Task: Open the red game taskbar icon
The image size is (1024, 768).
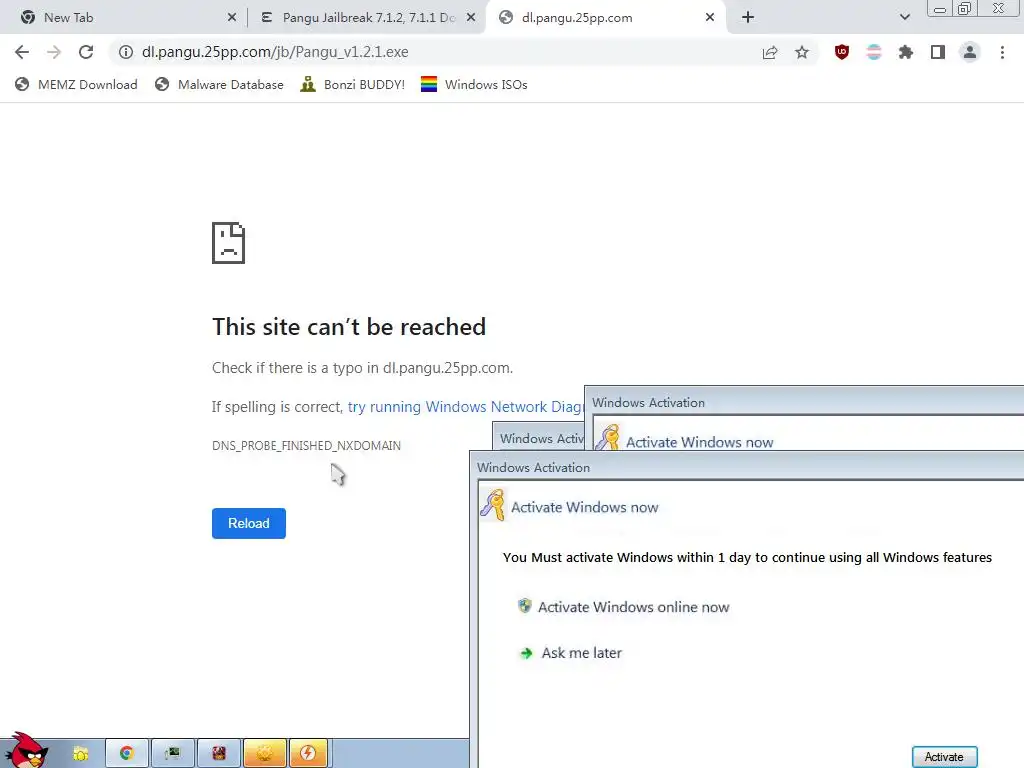Action: [219, 754]
